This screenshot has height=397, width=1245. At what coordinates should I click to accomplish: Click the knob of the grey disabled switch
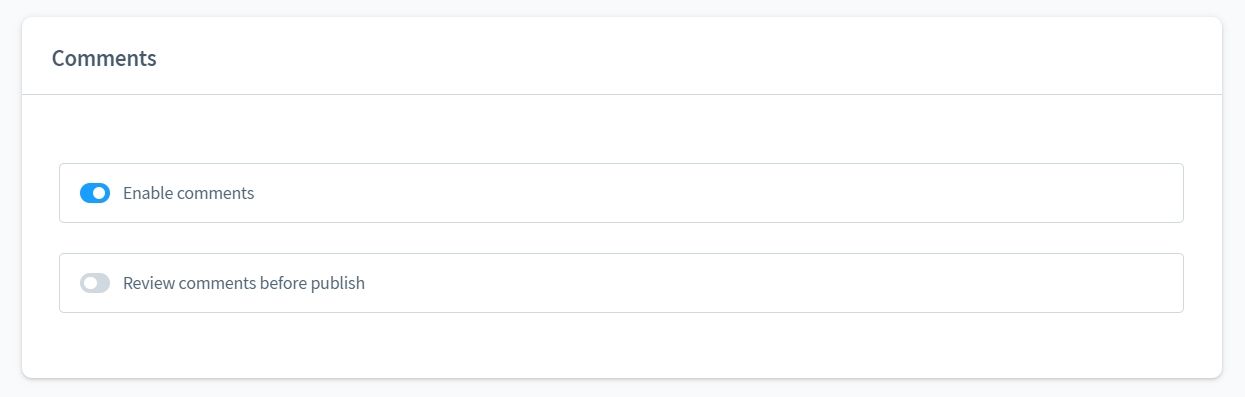pyautogui.click(x=90, y=283)
